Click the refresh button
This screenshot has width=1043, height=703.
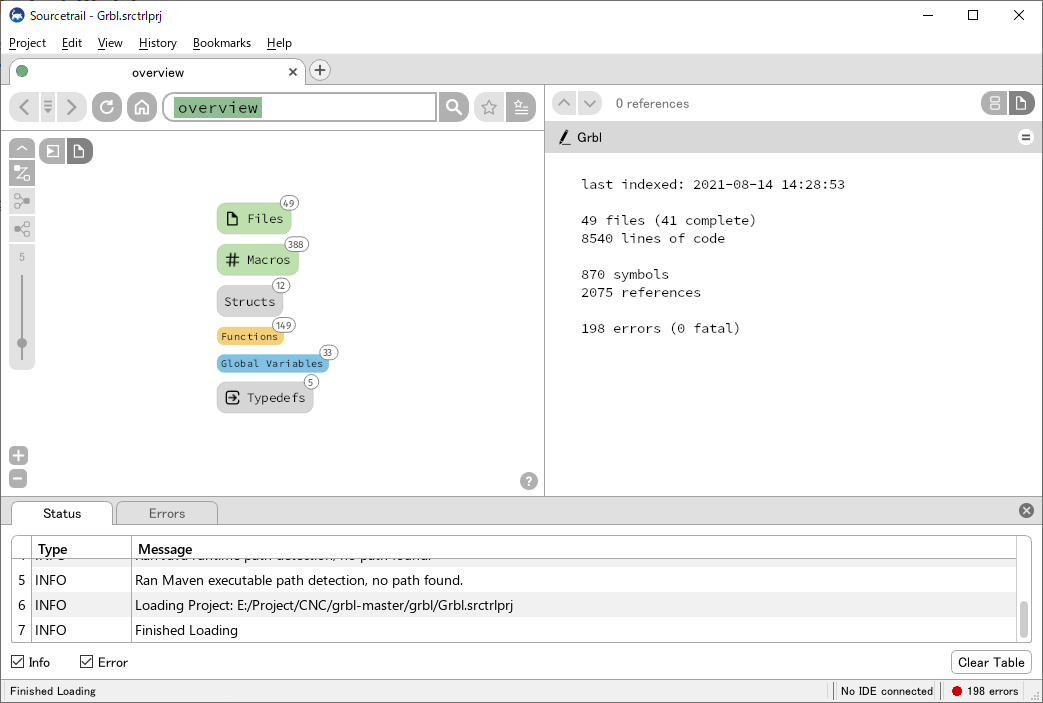[x=106, y=106]
